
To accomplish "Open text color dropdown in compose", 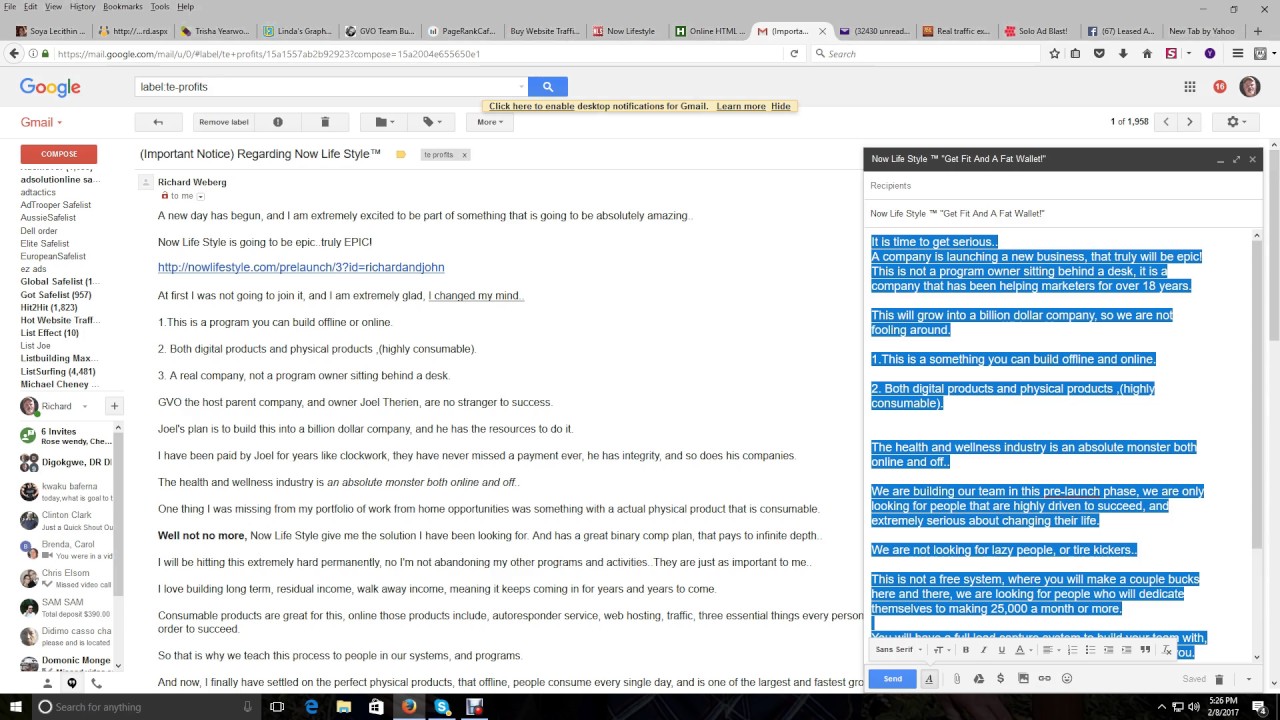I will pos(1022,650).
